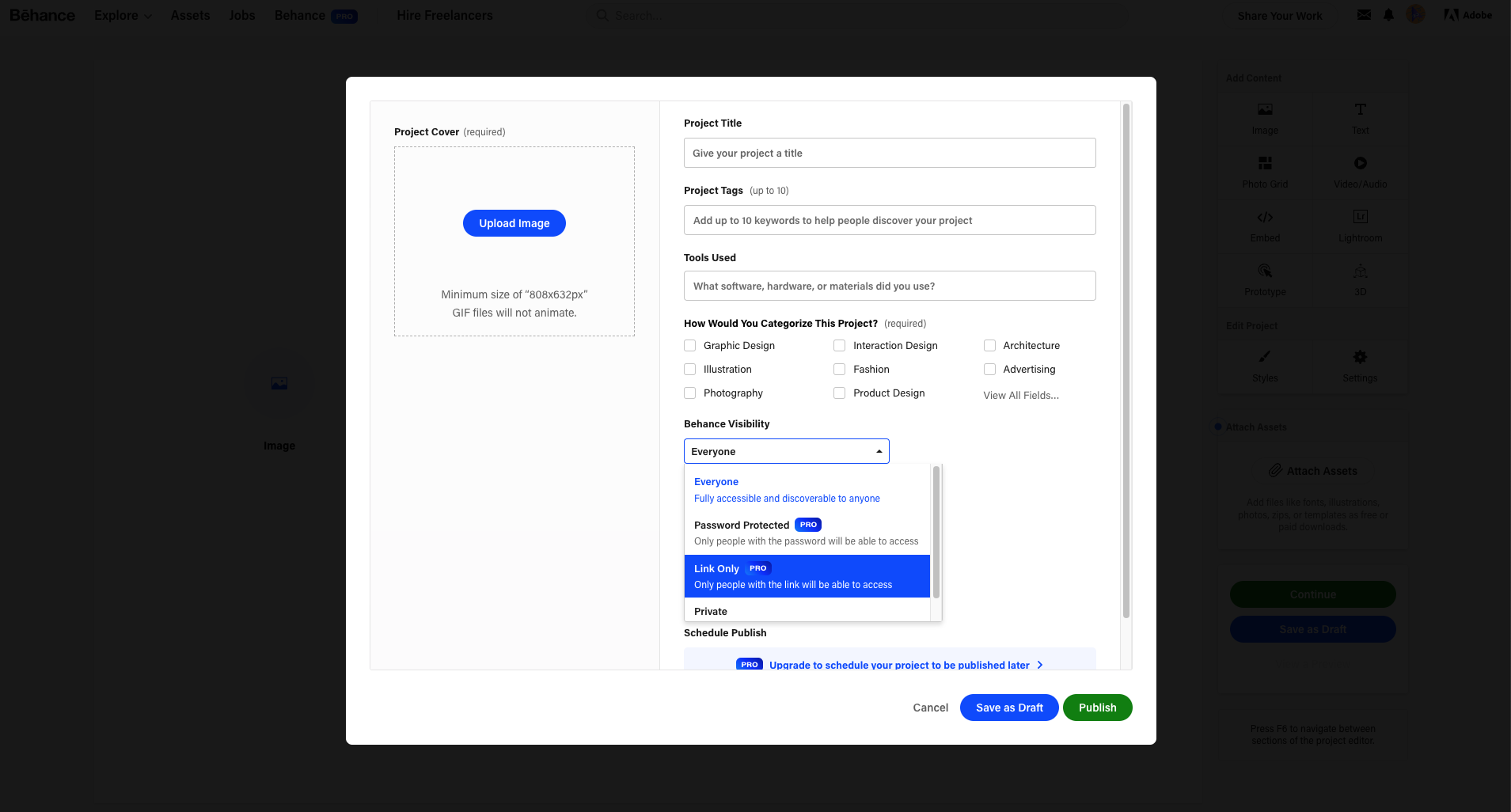Type in the Project Title field
The width and height of the screenshot is (1511, 812).
[x=889, y=153]
